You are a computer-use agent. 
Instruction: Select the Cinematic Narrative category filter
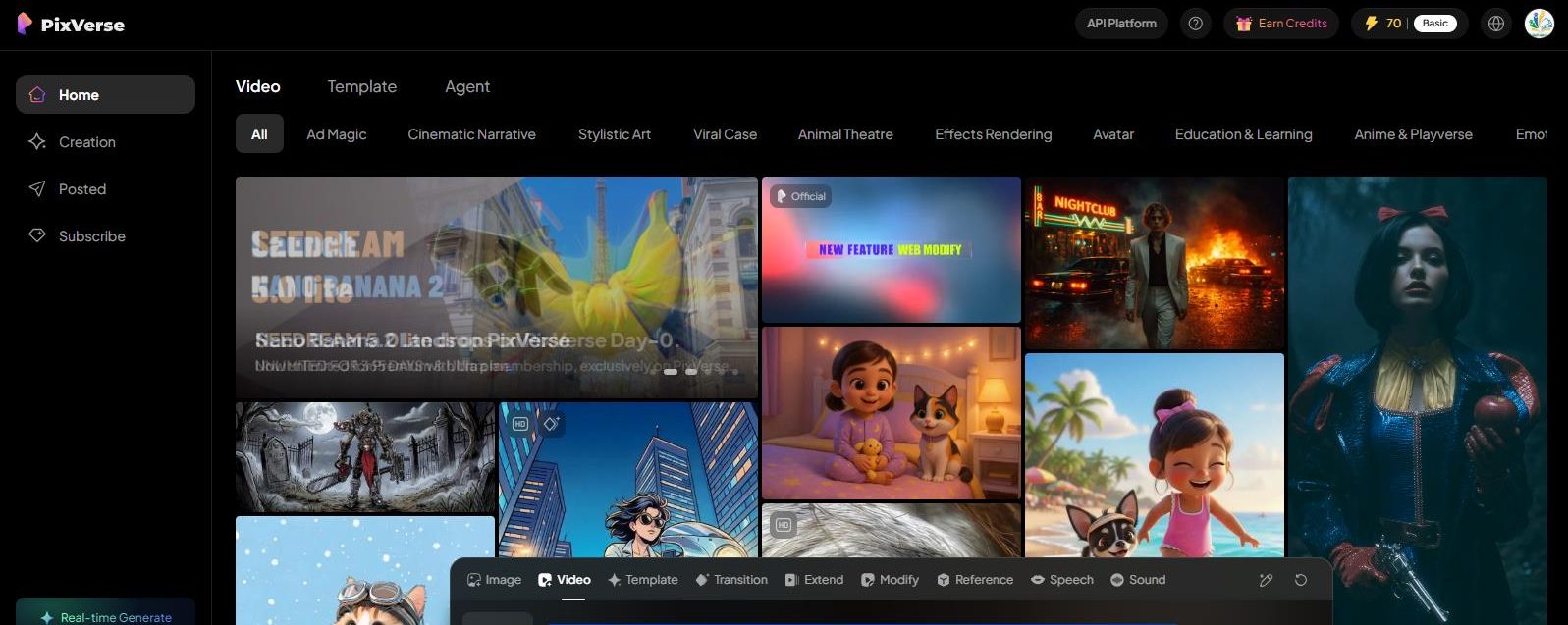pyautogui.click(x=471, y=134)
